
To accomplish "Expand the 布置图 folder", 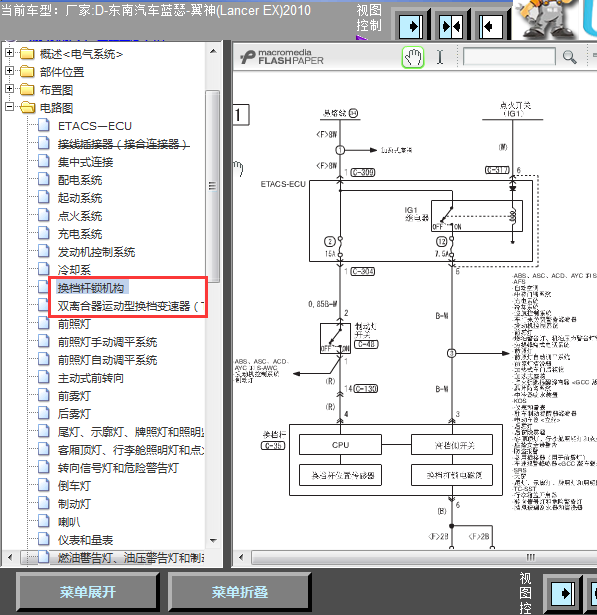I will point(9,89).
